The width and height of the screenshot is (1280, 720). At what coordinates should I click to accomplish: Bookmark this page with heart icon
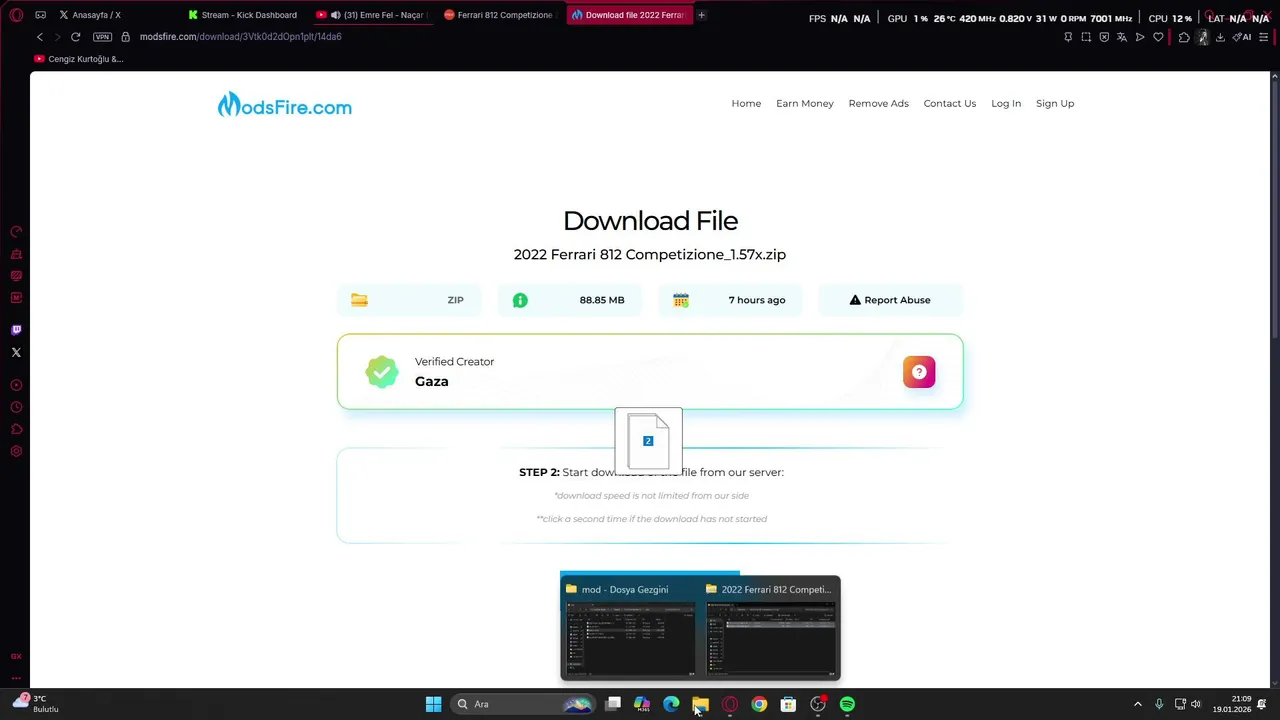1158,37
